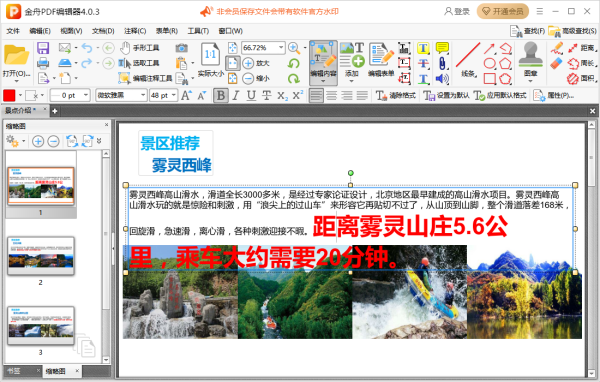Expand the 图章 stamp dropdown arrow
The image size is (600, 382).
(530, 81)
